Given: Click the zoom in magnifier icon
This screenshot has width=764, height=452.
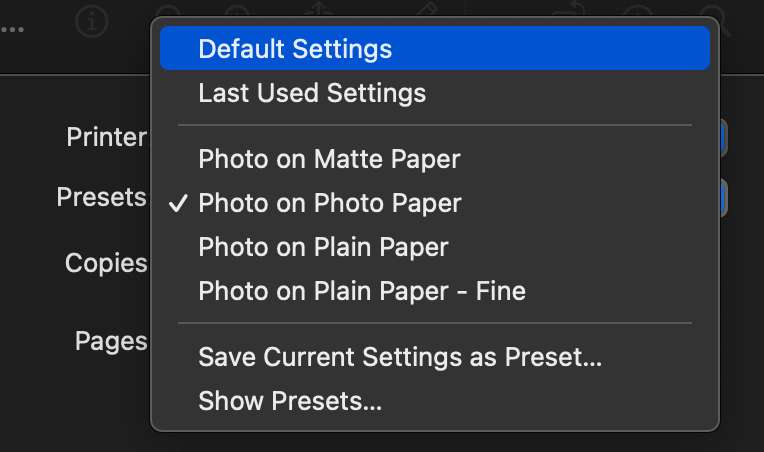Looking at the screenshot, I should 237,11.
